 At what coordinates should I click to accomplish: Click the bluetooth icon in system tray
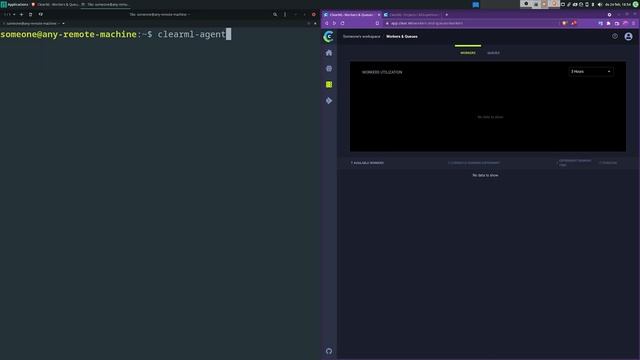tap(593, 4)
